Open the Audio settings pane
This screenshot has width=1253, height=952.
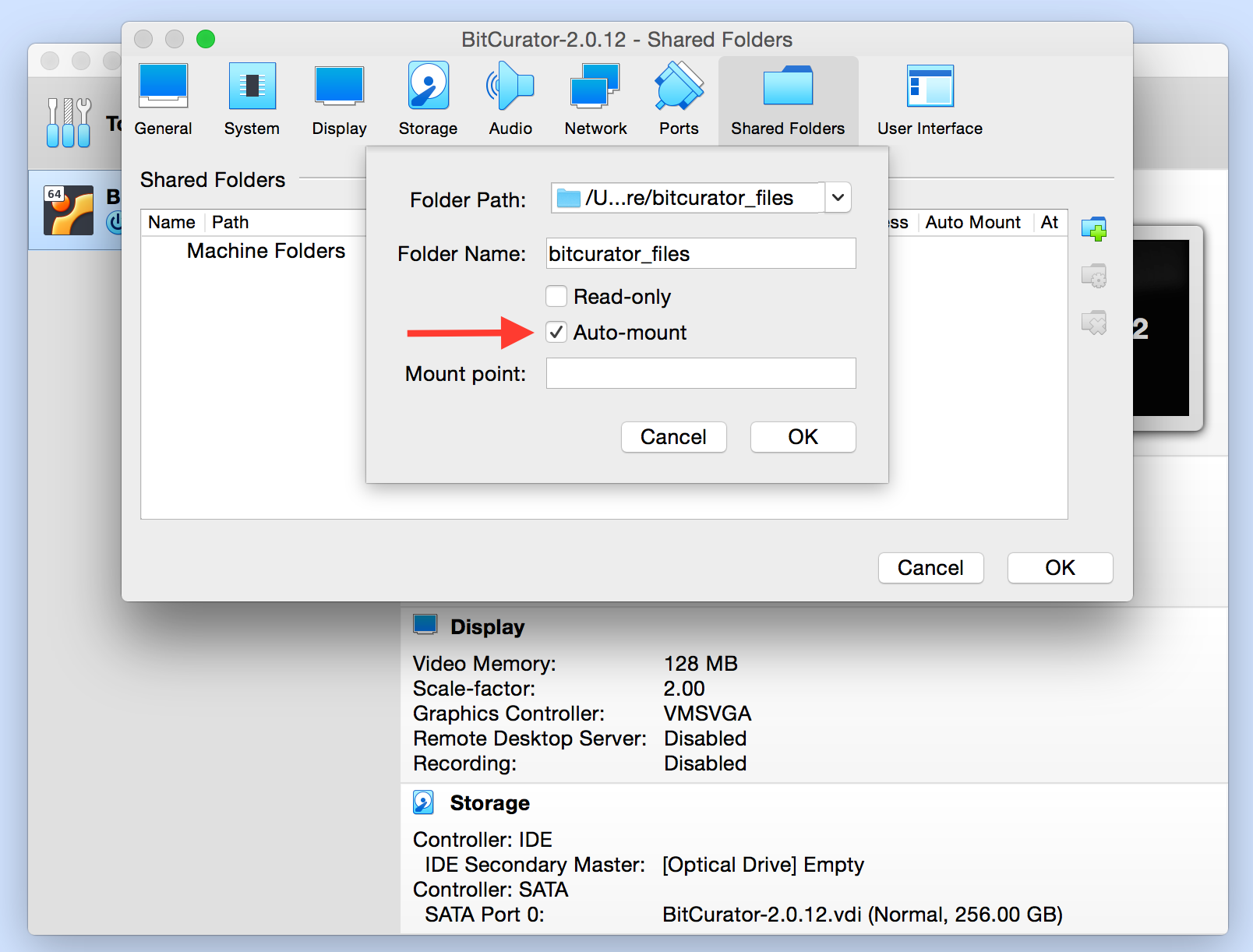coord(510,100)
